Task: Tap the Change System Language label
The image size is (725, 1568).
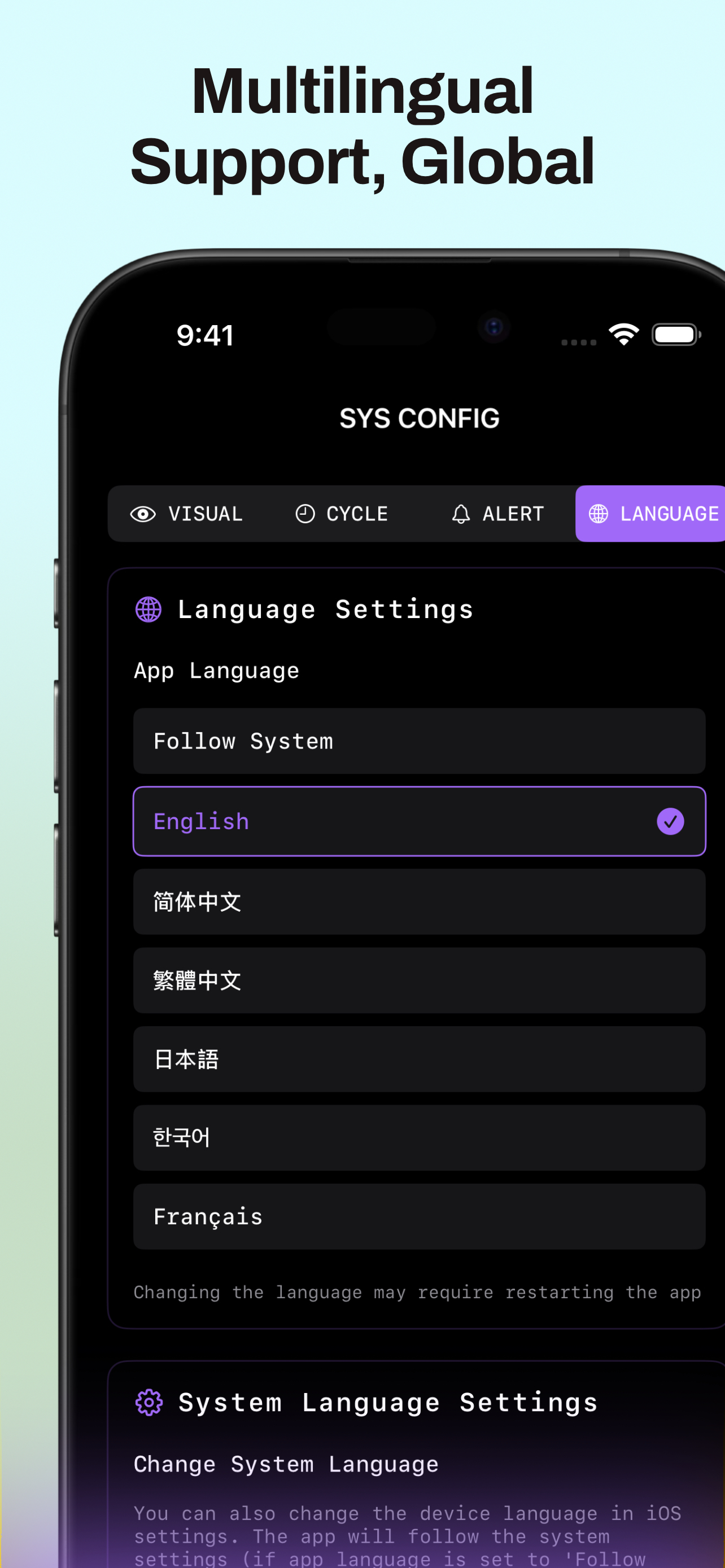Action: (x=286, y=1464)
